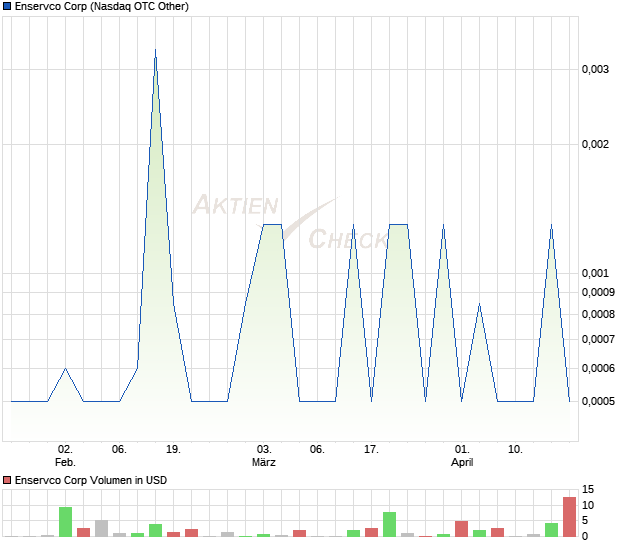
Task: Click the 'April' month label
Action: click(x=462, y=462)
